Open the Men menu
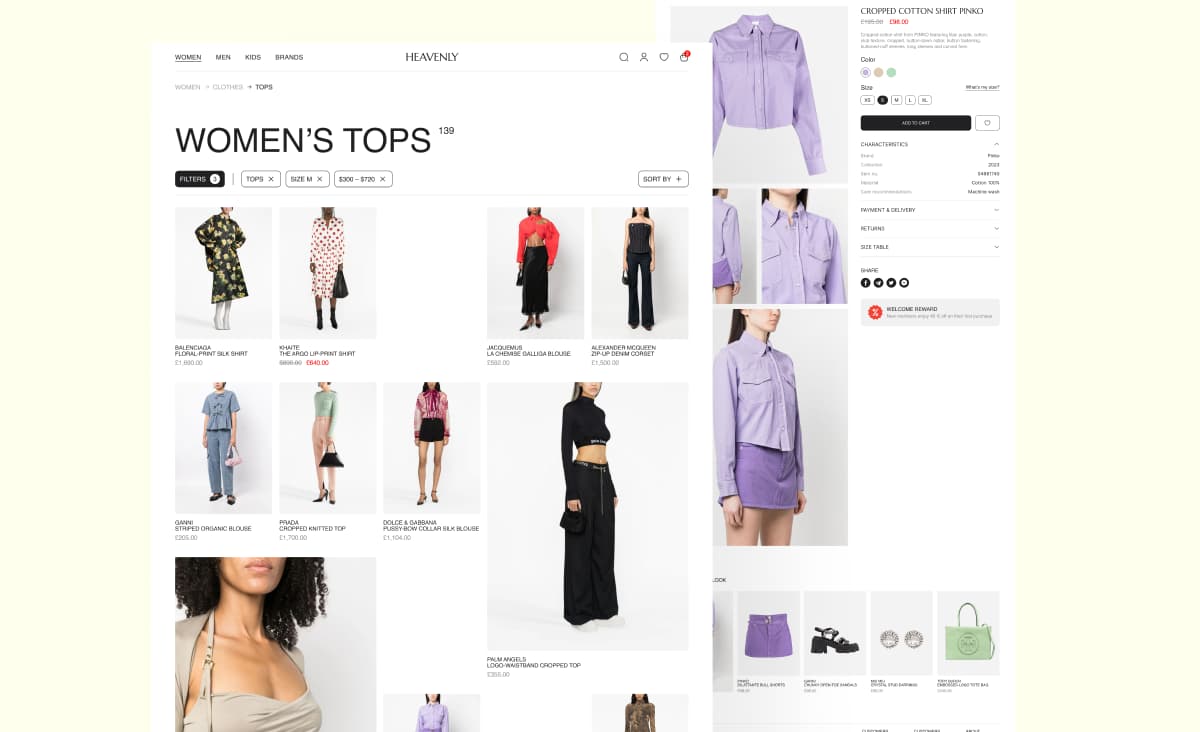The image size is (1200, 732). [223, 57]
